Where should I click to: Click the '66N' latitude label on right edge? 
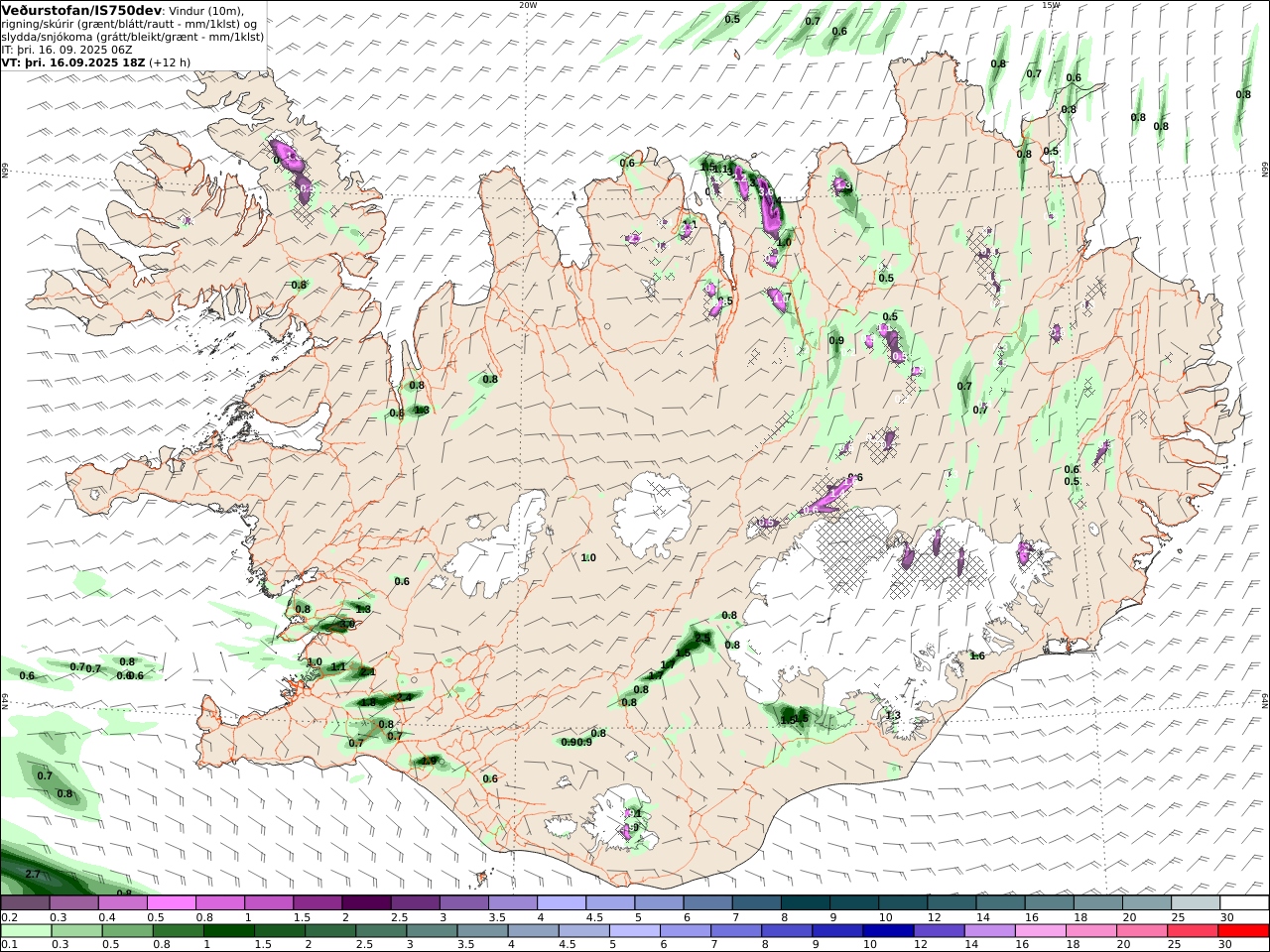point(1265,171)
